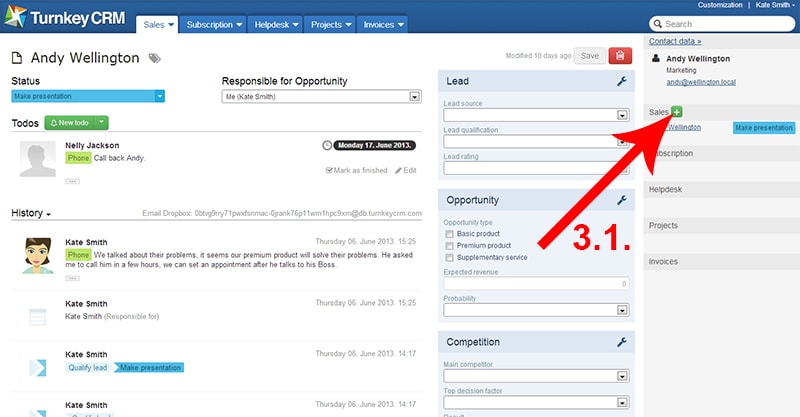Open Responsible for Opportunity dropdown
This screenshot has height=417, width=800.
321,96
